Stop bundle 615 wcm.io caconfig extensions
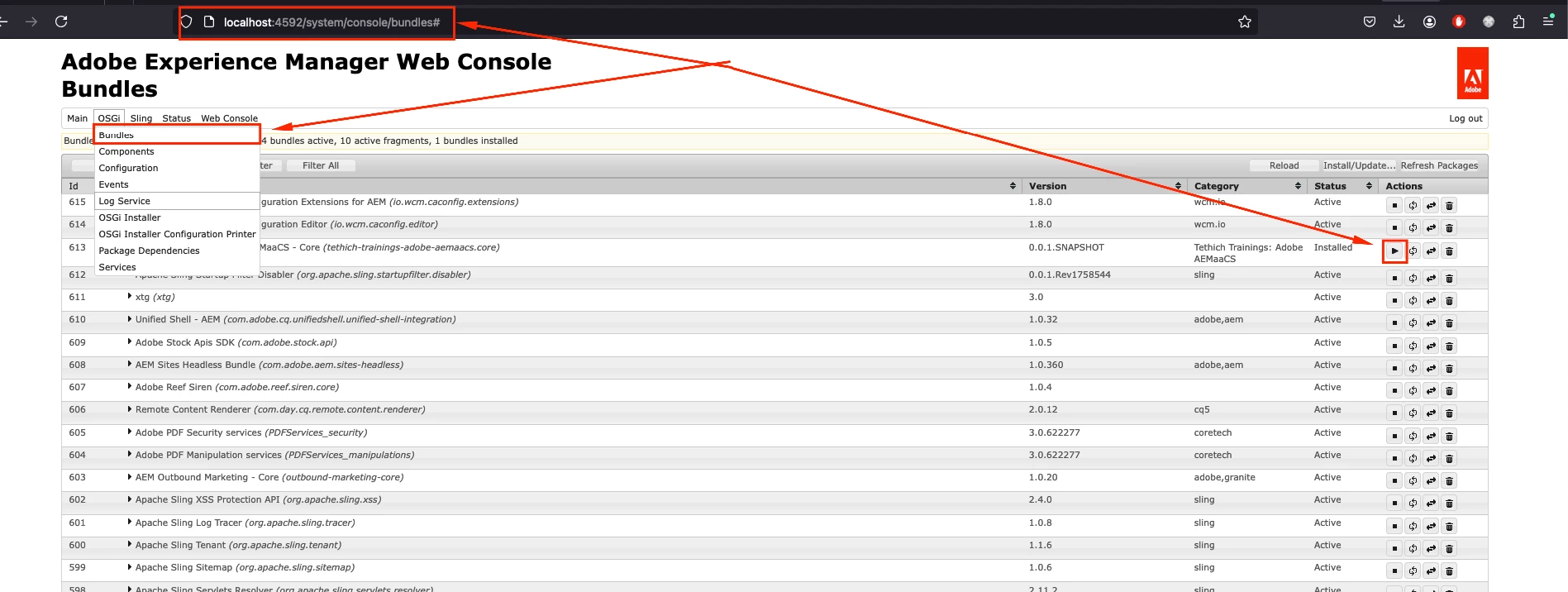The width and height of the screenshot is (1568, 592). point(1394,205)
